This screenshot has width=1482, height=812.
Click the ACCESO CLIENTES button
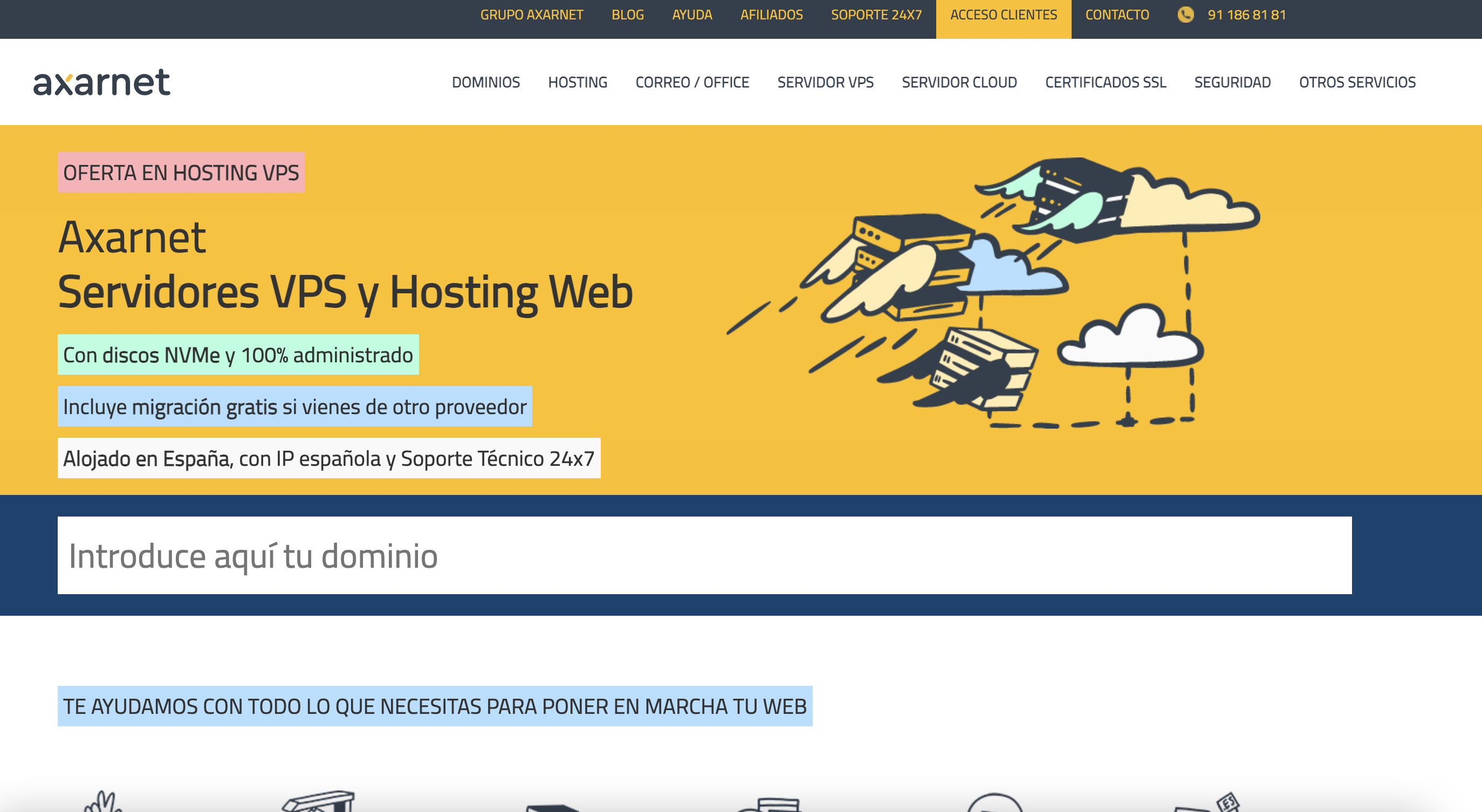(x=1003, y=19)
